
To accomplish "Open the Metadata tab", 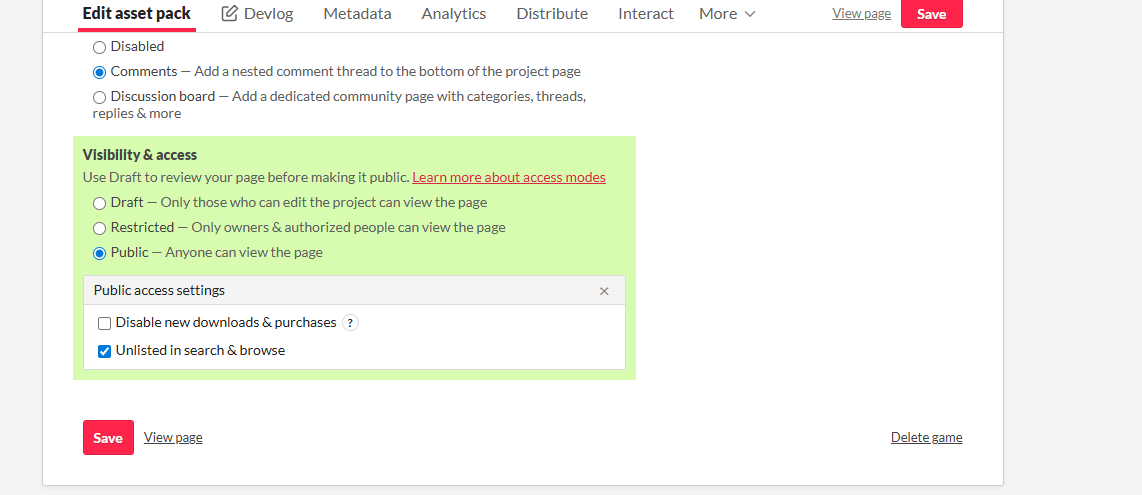I will pyautogui.click(x=357, y=14).
